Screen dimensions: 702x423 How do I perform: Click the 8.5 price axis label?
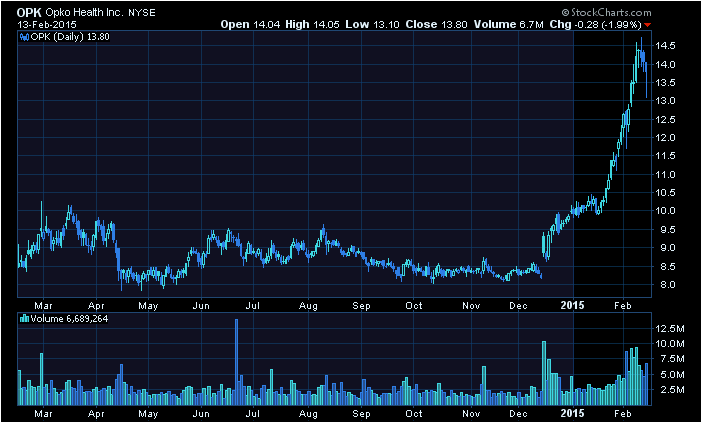[667, 266]
